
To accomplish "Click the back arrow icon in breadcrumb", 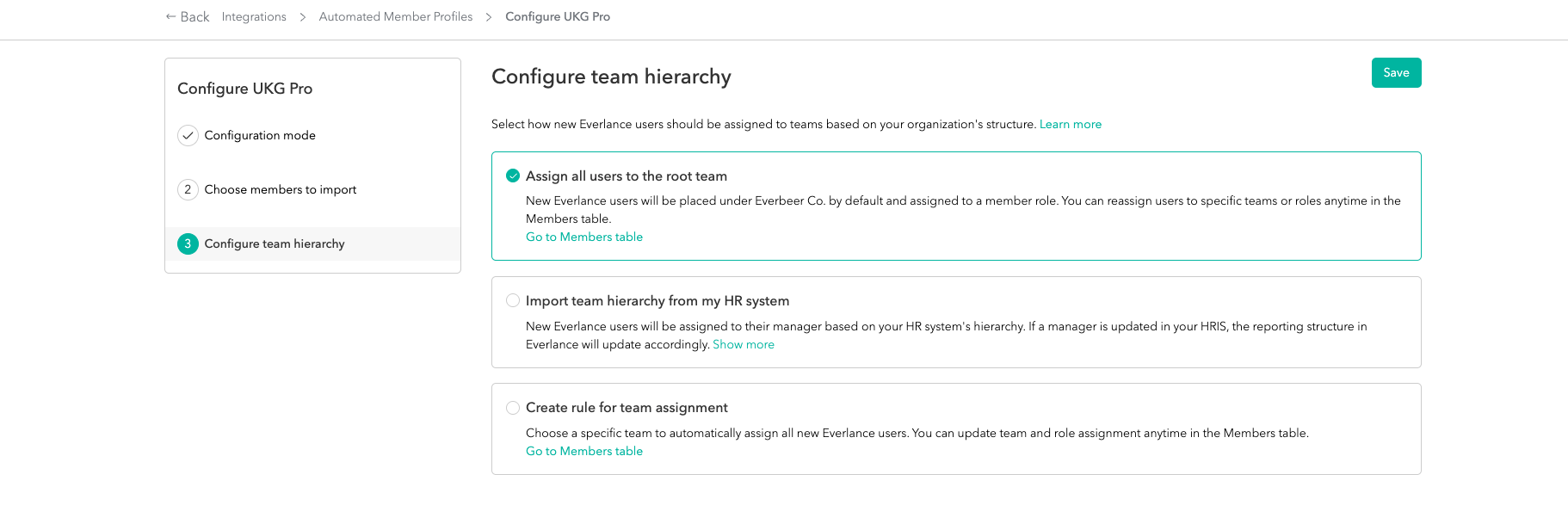I will tap(170, 15).
